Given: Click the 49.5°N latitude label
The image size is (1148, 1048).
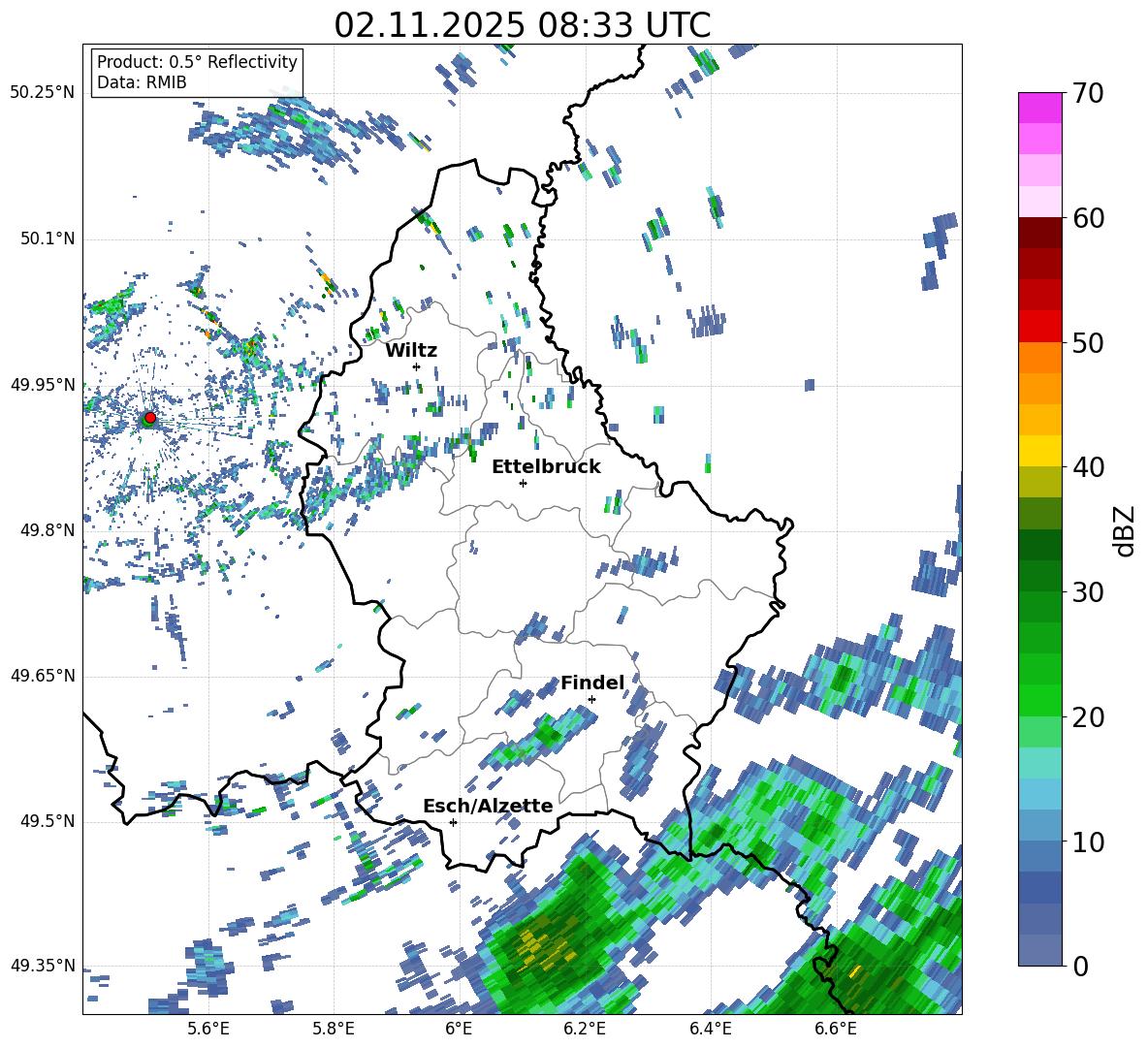Looking at the screenshot, I should tap(47, 821).
